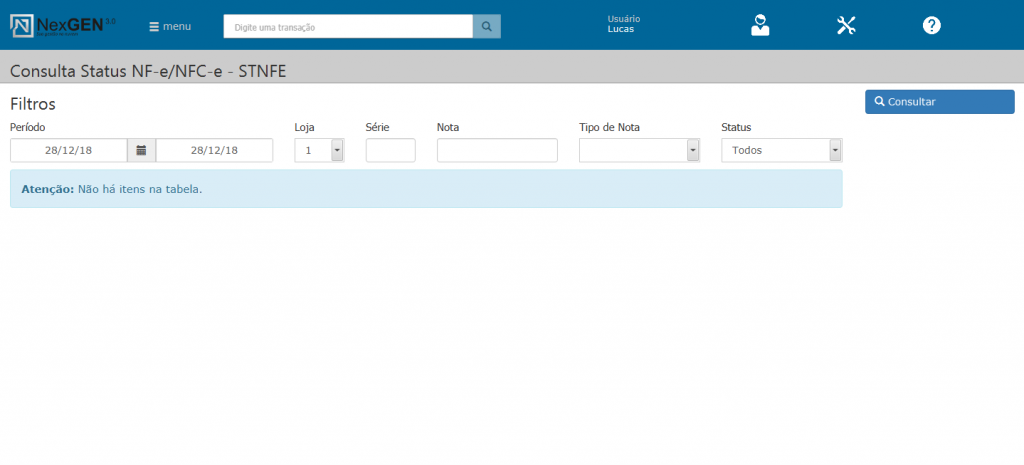1024x465 pixels.
Task: Click into the Nota input field
Action: [497, 150]
